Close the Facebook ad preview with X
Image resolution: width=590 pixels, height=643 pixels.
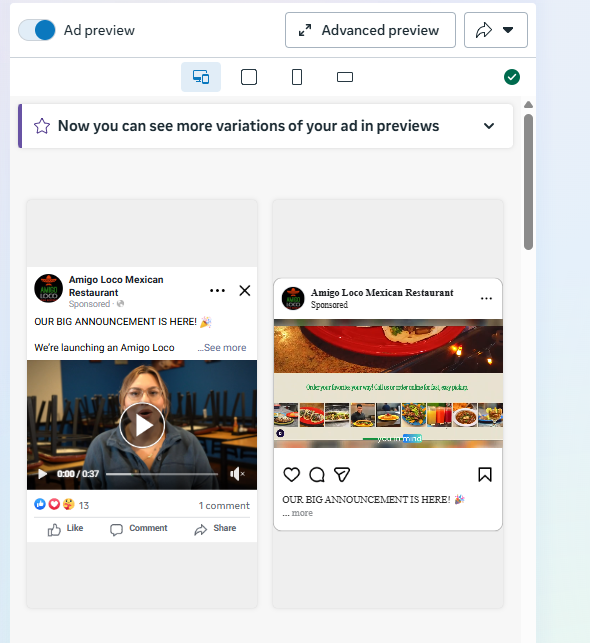[245, 291]
